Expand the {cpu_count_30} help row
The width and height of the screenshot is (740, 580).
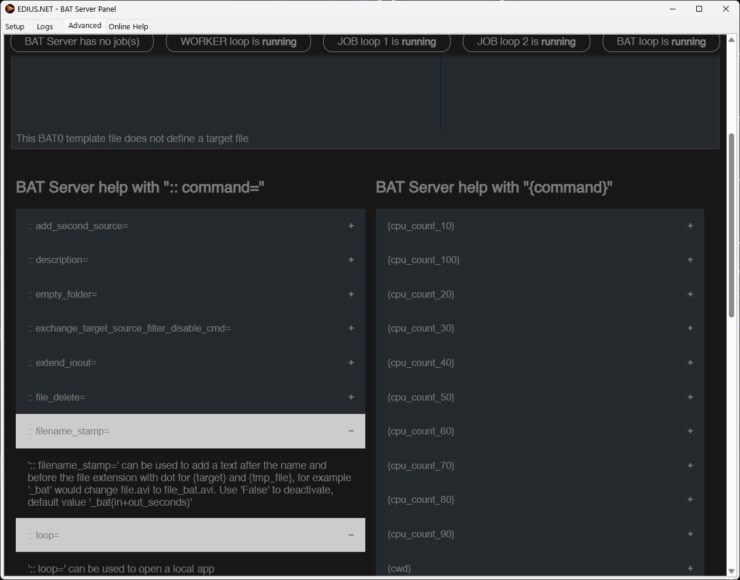pyautogui.click(x=540, y=328)
